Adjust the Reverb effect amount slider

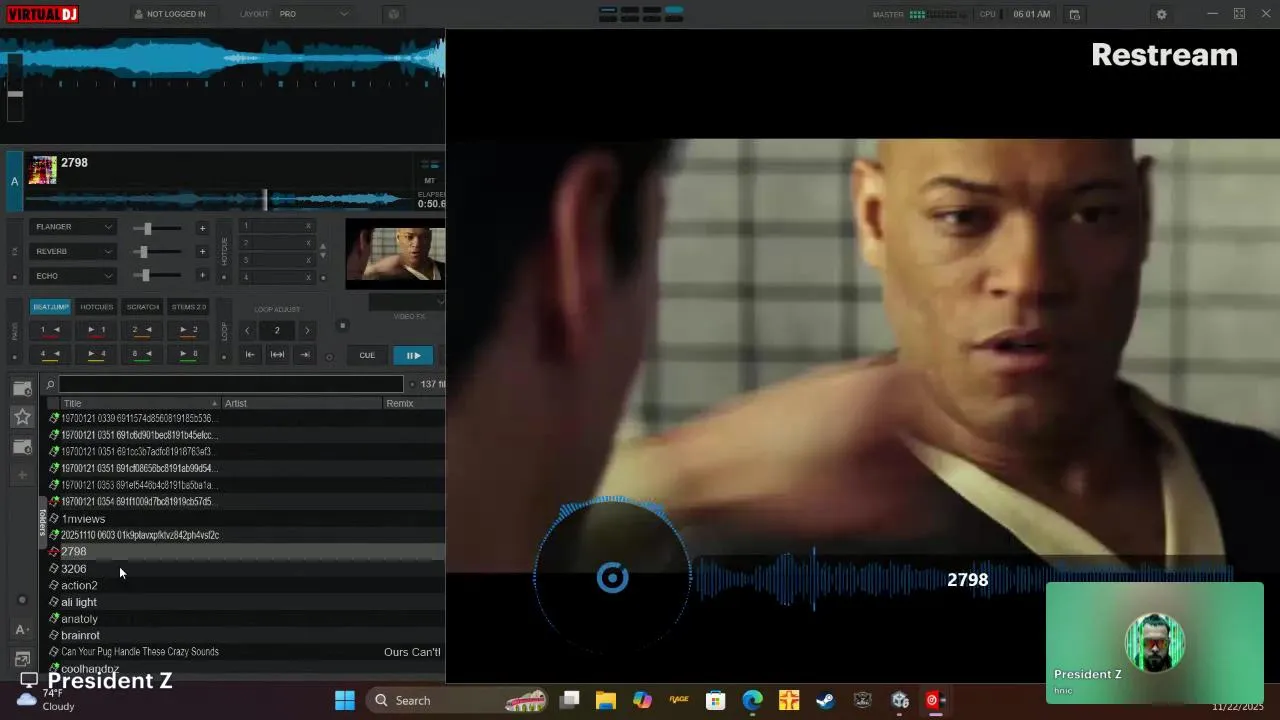pos(158,252)
